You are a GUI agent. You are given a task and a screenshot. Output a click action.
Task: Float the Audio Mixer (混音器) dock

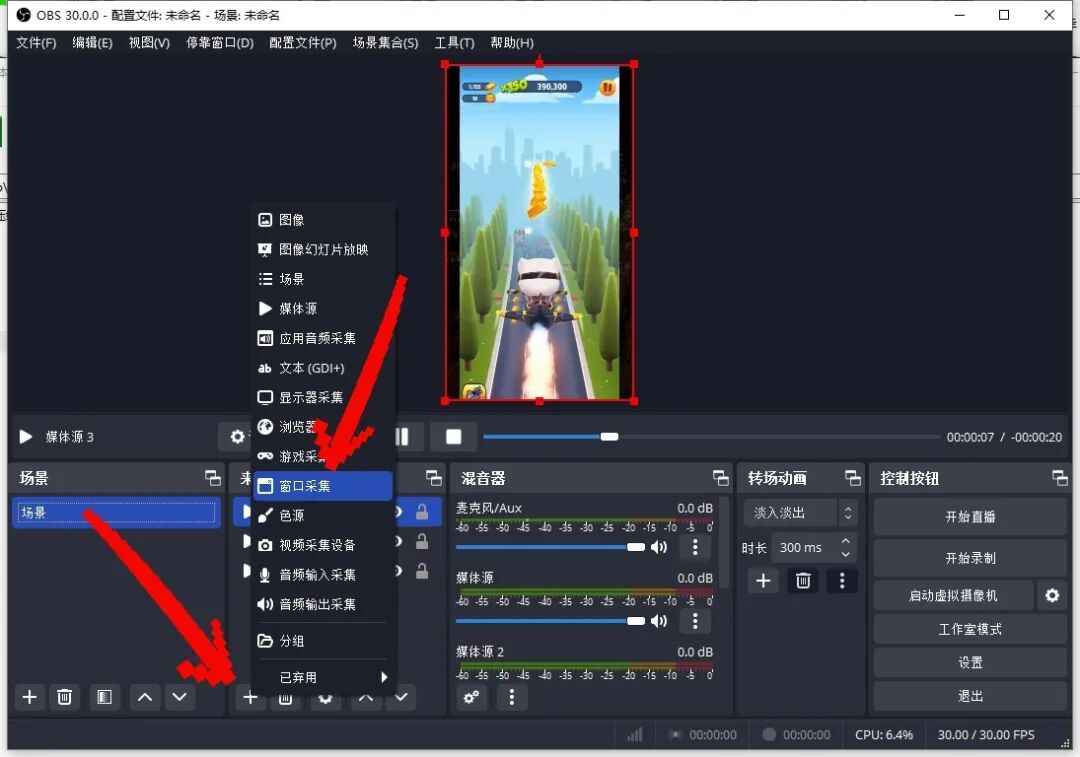(x=720, y=478)
